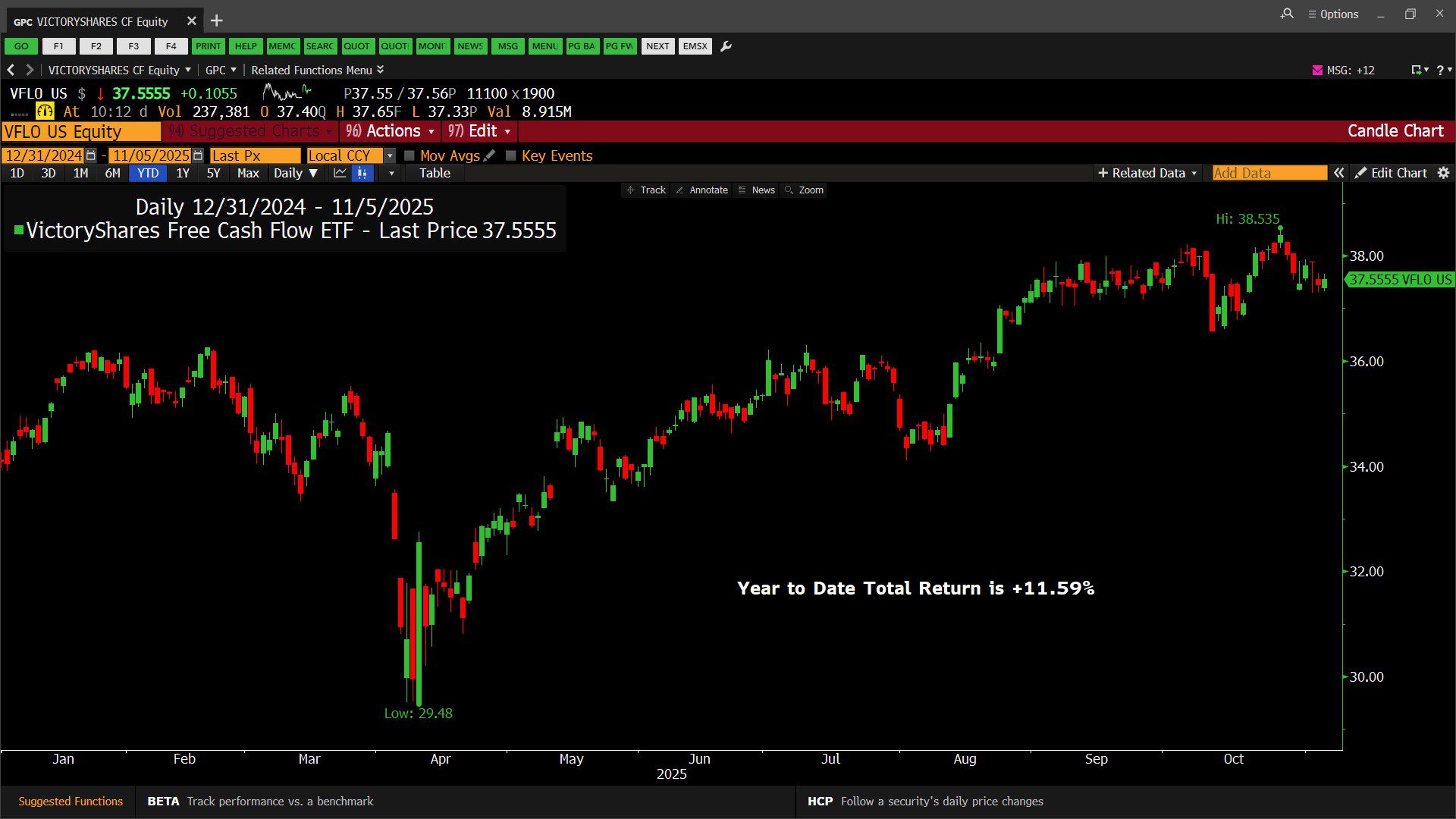Enable the Mov Avgs checkbox

[409, 155]
